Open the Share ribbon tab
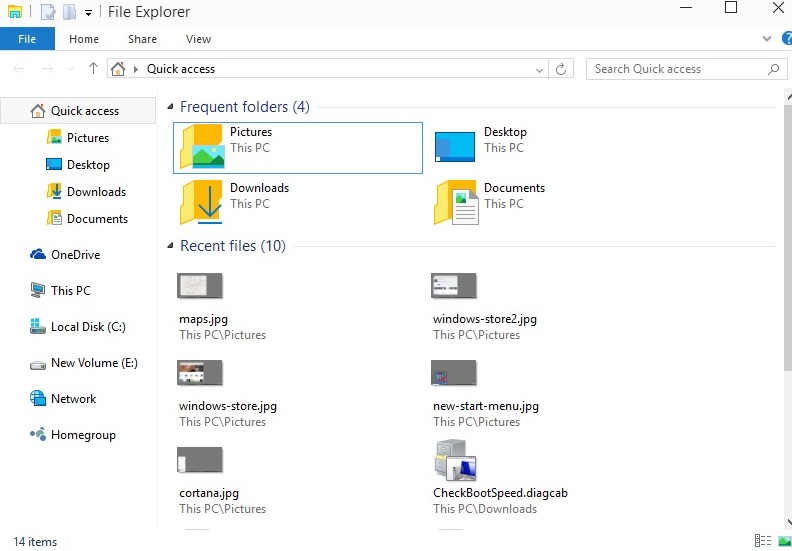 tap(142, 39)
